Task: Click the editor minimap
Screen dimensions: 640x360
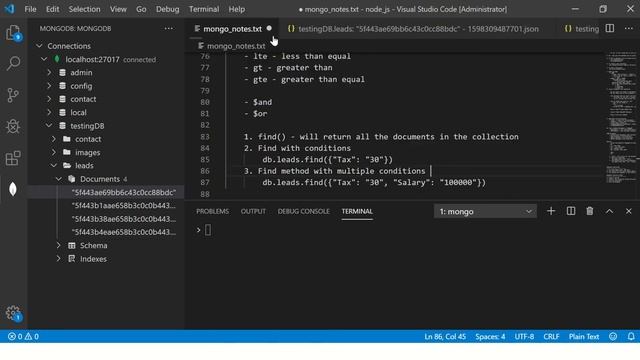Action: point(620,118)
